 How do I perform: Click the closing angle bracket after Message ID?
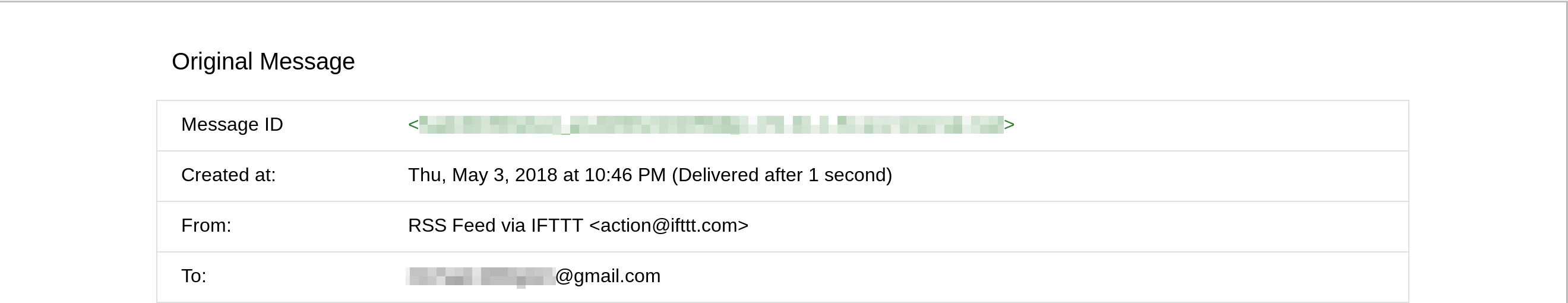[1009, 125]
